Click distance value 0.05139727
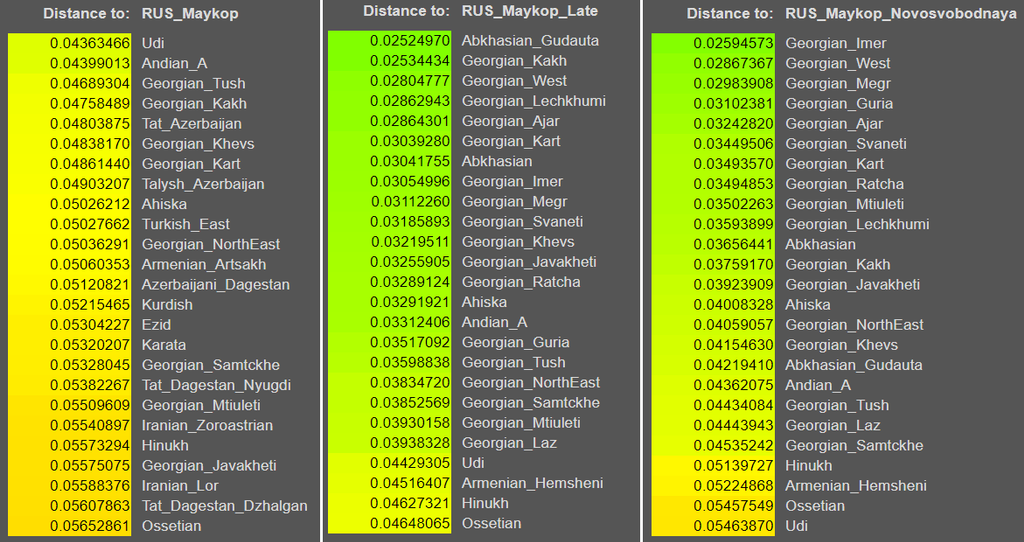 (x=733, y=466)
